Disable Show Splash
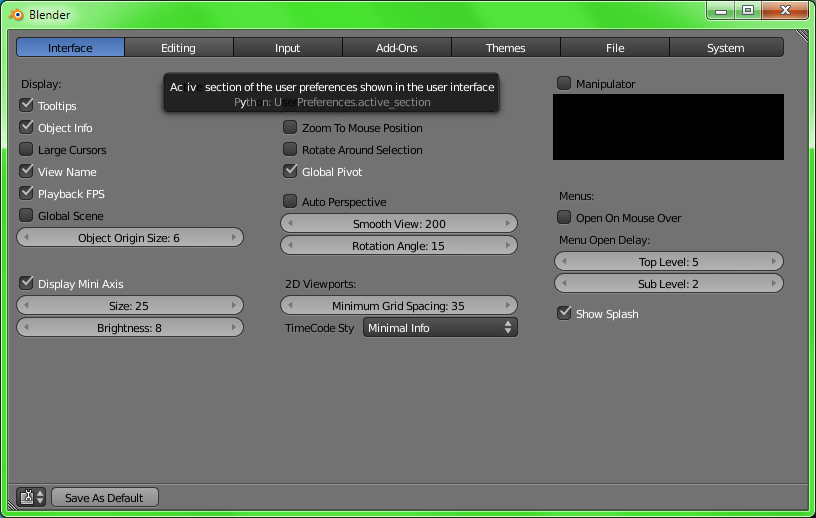 tap(564, 313)
